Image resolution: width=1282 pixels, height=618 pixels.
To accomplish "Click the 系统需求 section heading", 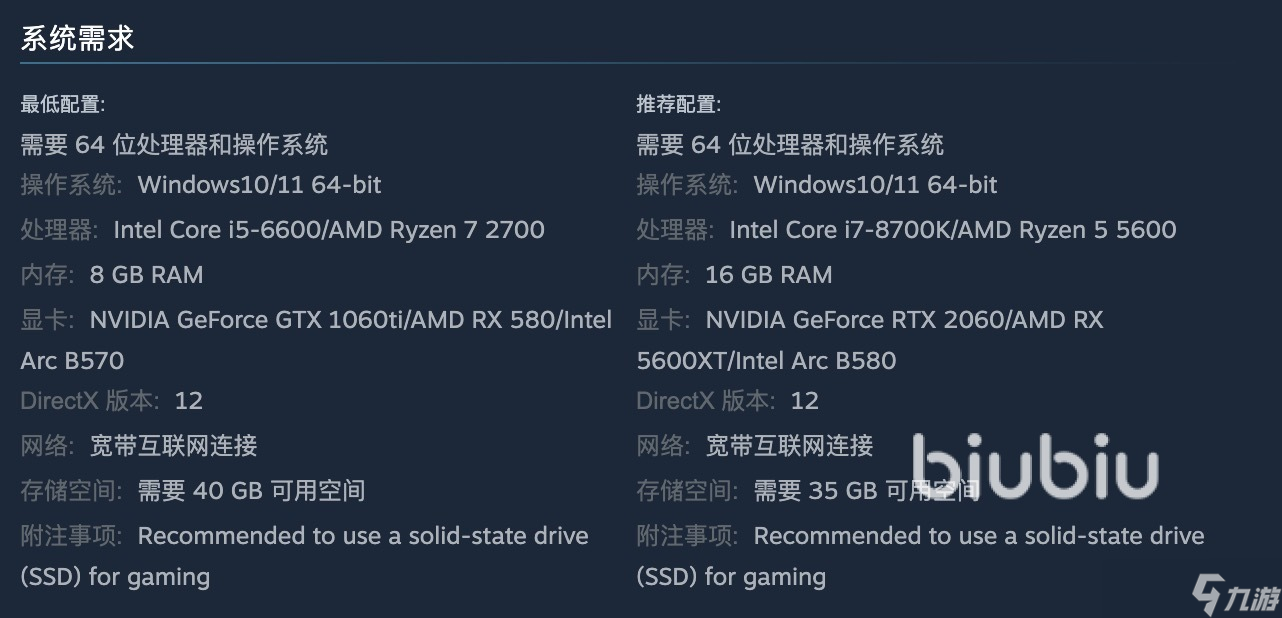I will point(77,38).
